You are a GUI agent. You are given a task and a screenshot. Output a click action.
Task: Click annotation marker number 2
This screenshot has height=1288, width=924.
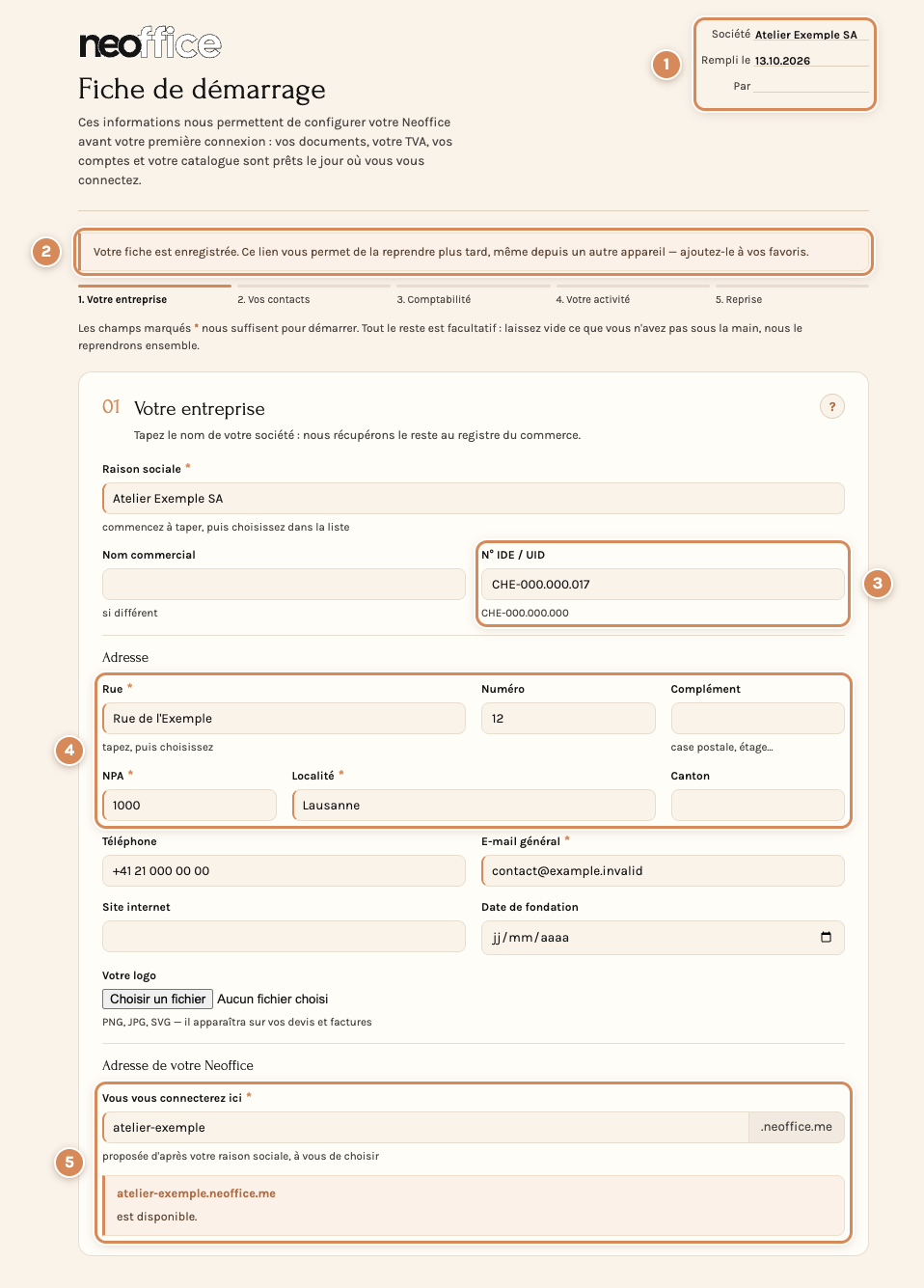(x=46, y=251)
